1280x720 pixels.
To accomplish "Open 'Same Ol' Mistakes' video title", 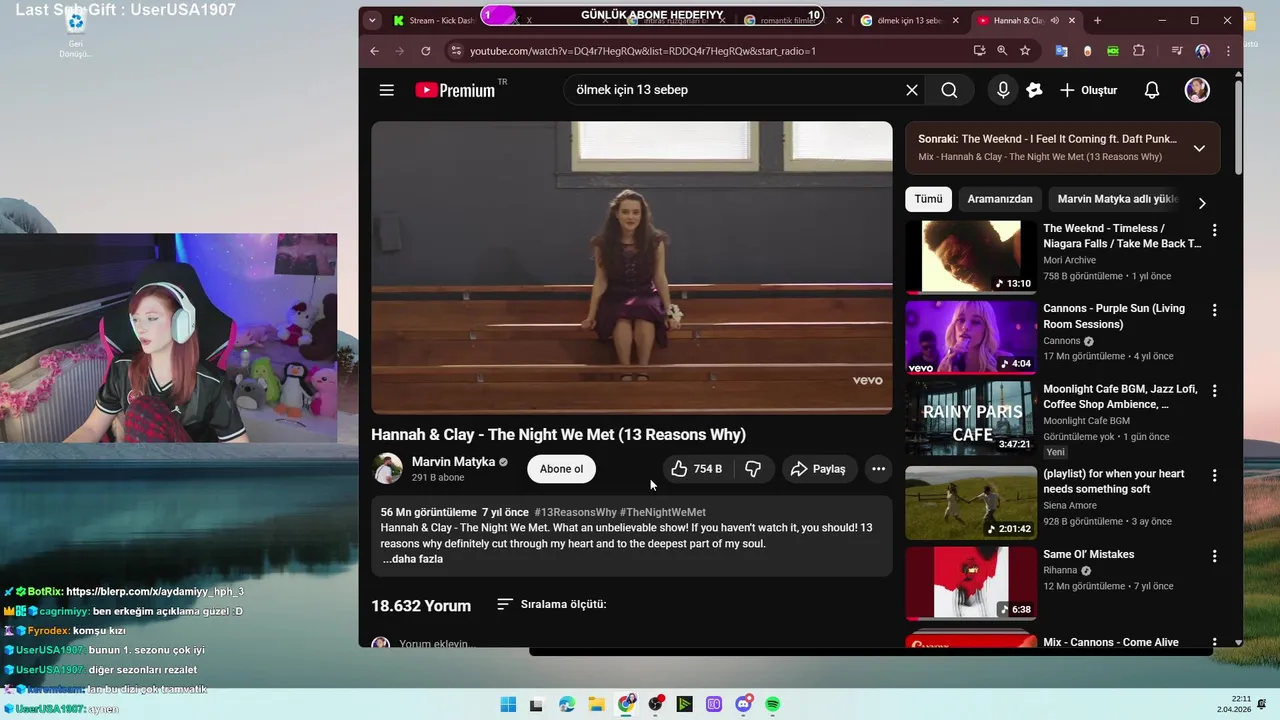I will click(1088, 554).
